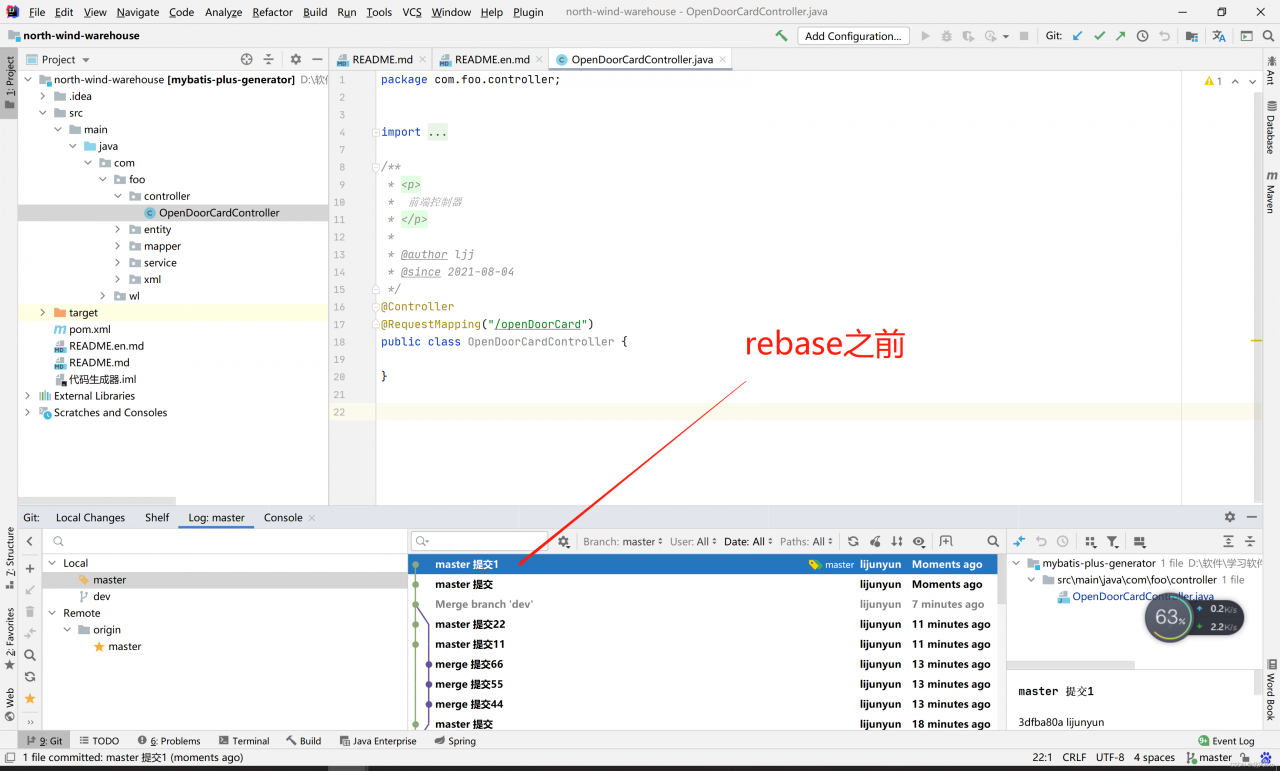1280x771 pixels.
Task: Click the Build Project hammer icon
Action: click(781, 36)
